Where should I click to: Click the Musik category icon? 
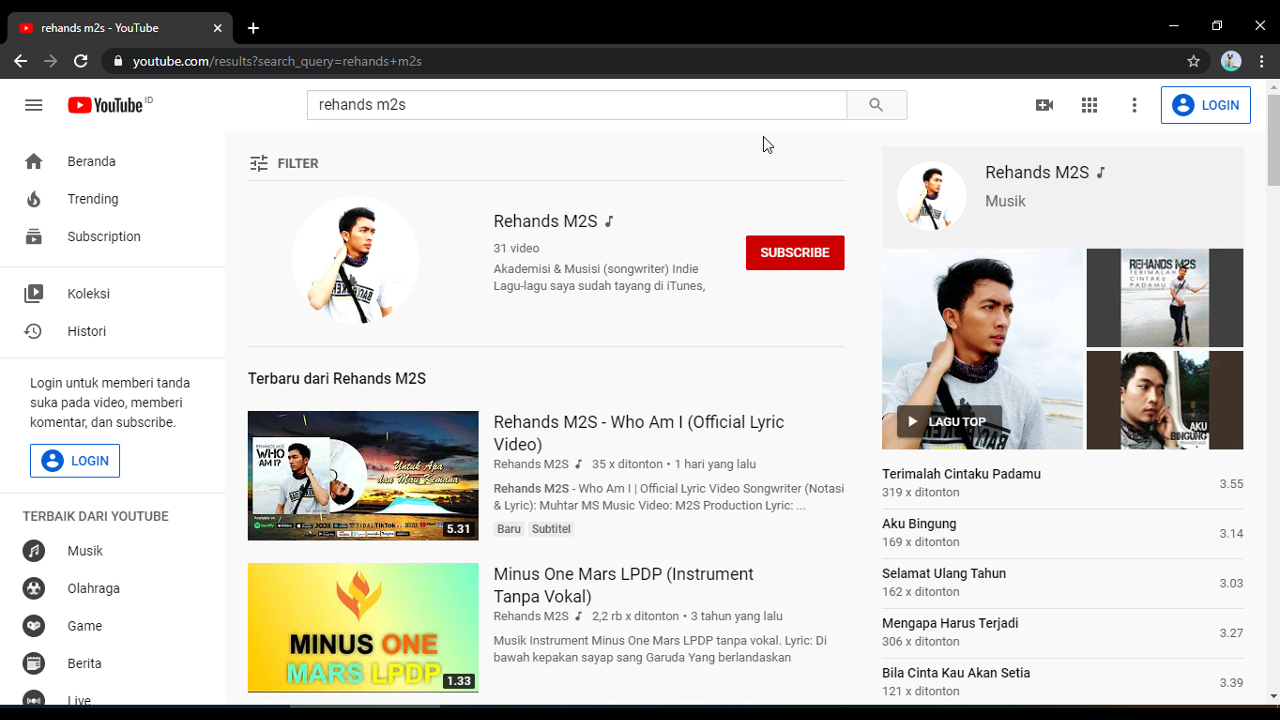click(x=34, y=551)
